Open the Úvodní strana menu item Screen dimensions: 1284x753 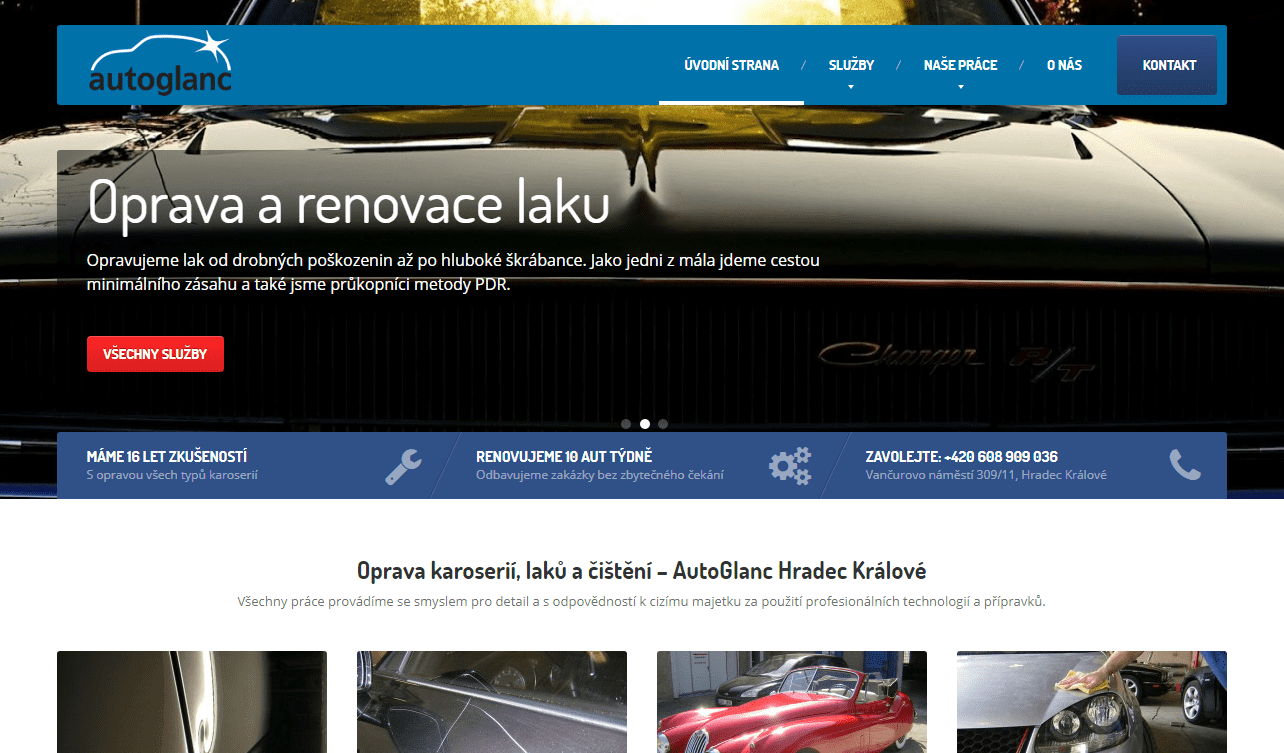[x=731, y=65]
